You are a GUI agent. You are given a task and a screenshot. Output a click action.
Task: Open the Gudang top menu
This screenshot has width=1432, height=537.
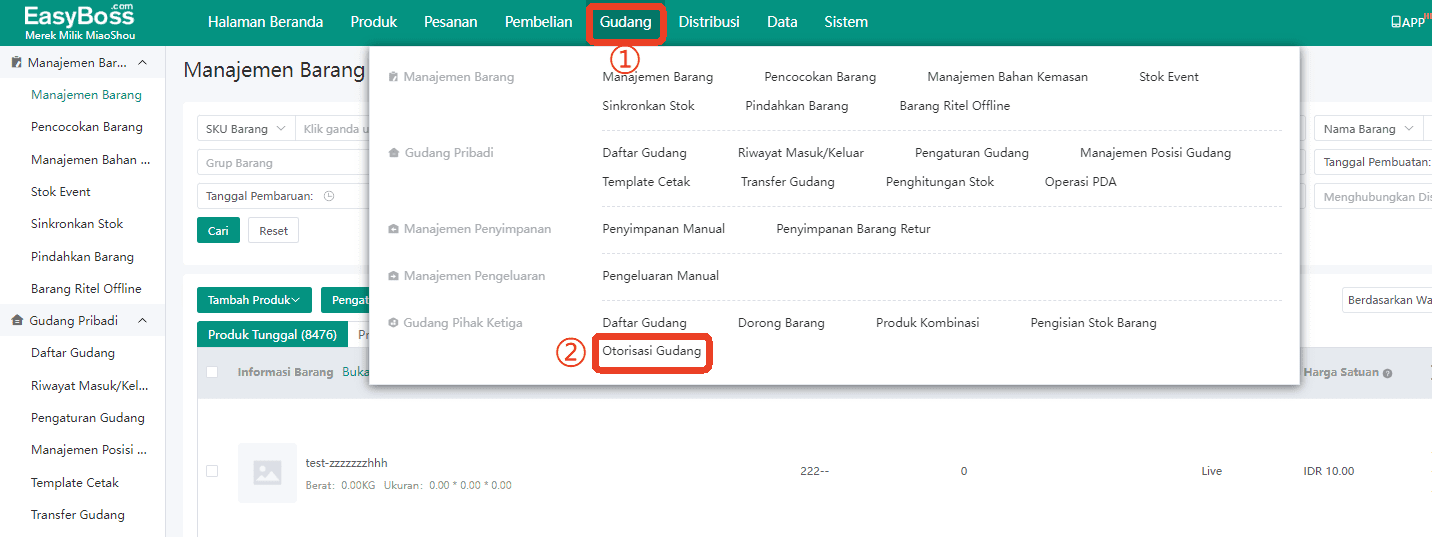tap(625, 22)
